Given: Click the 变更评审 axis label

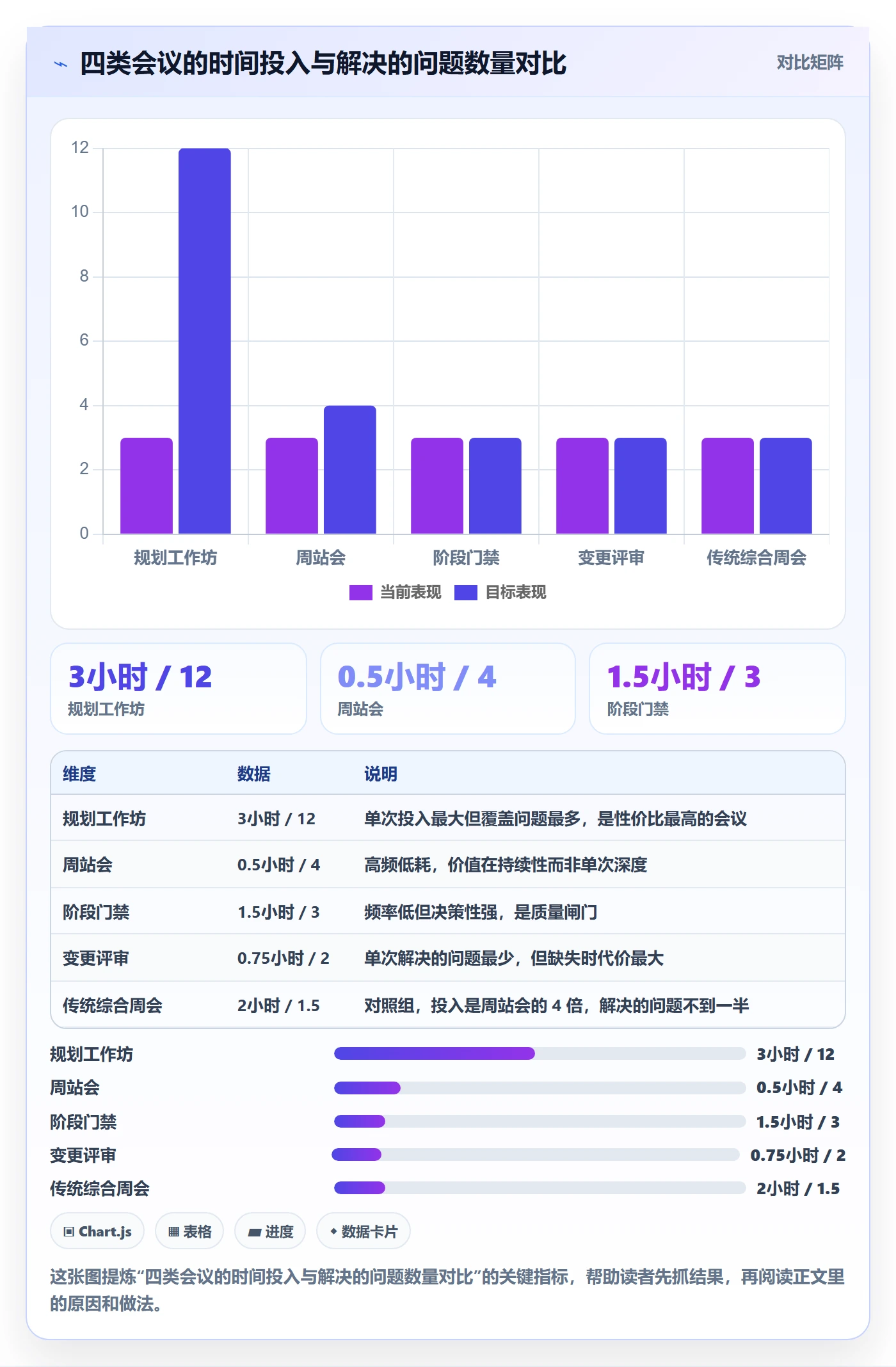Looking at the screenshot, I should point(611,557).
